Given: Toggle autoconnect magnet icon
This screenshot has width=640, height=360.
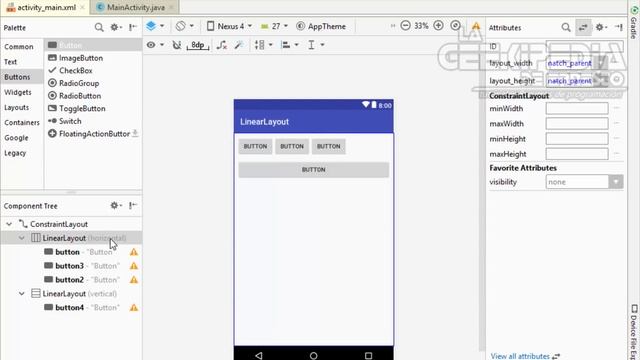Looking at the screenshot, I should tap(176, 45).
